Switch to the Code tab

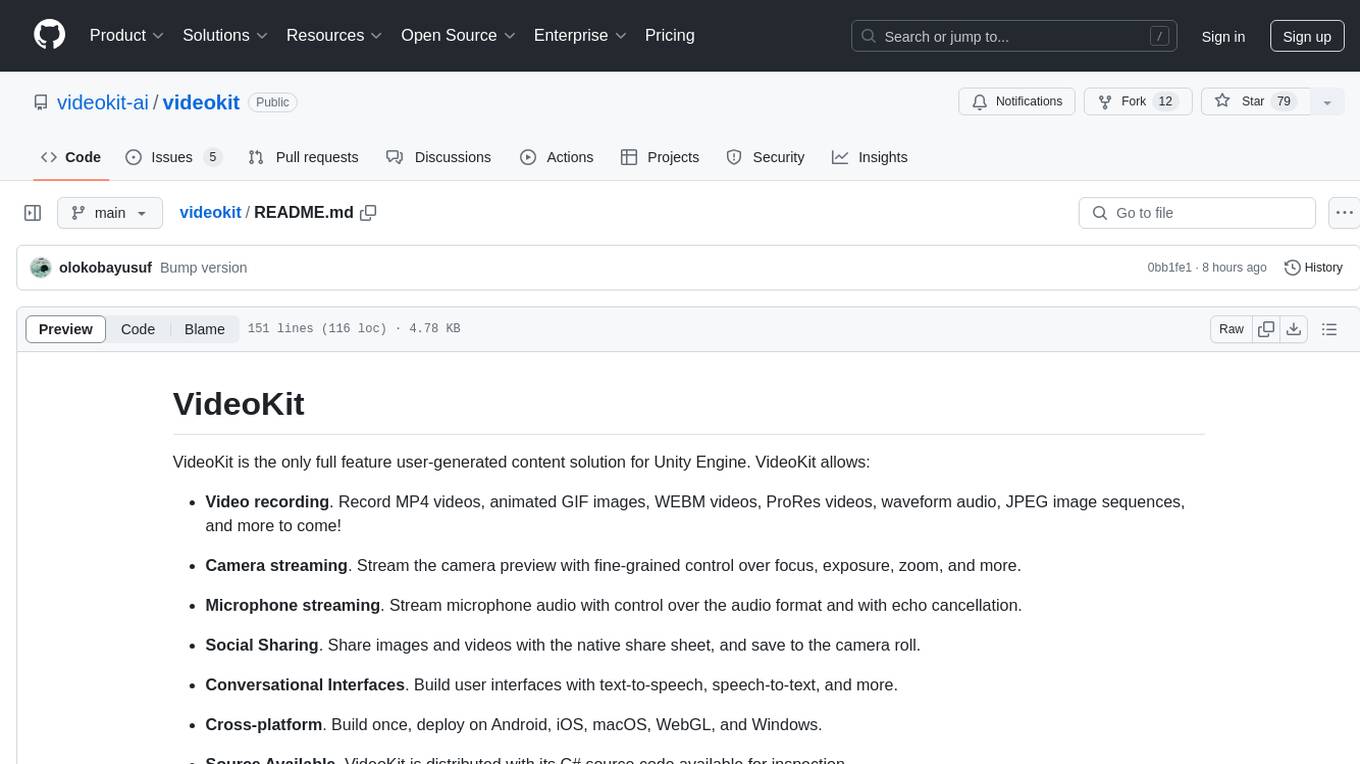point(71,157)
